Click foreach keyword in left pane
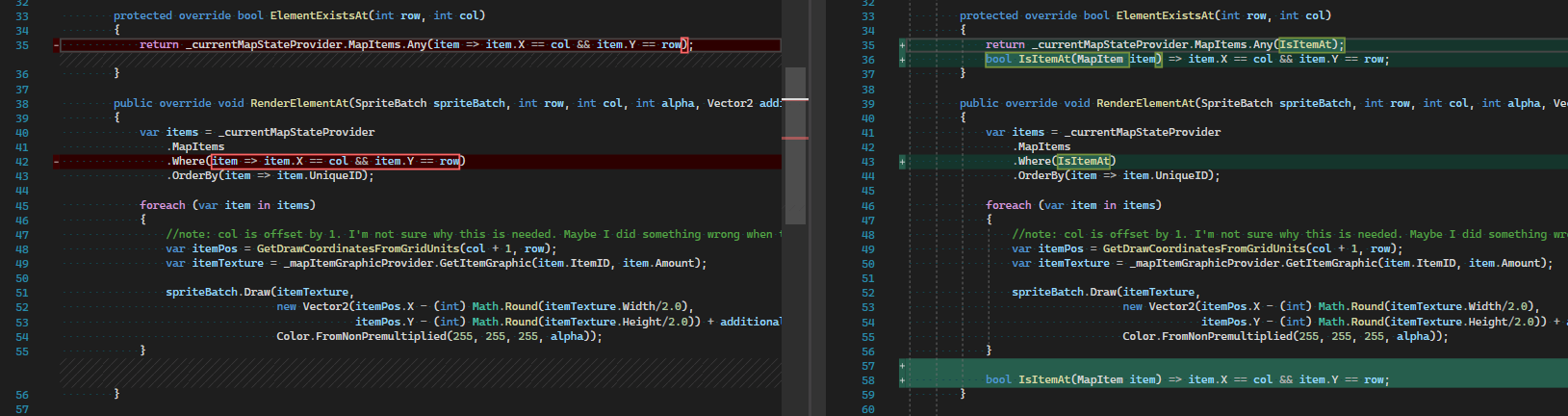The height and width of the screenshot is (416, 1568). point(163,205)
